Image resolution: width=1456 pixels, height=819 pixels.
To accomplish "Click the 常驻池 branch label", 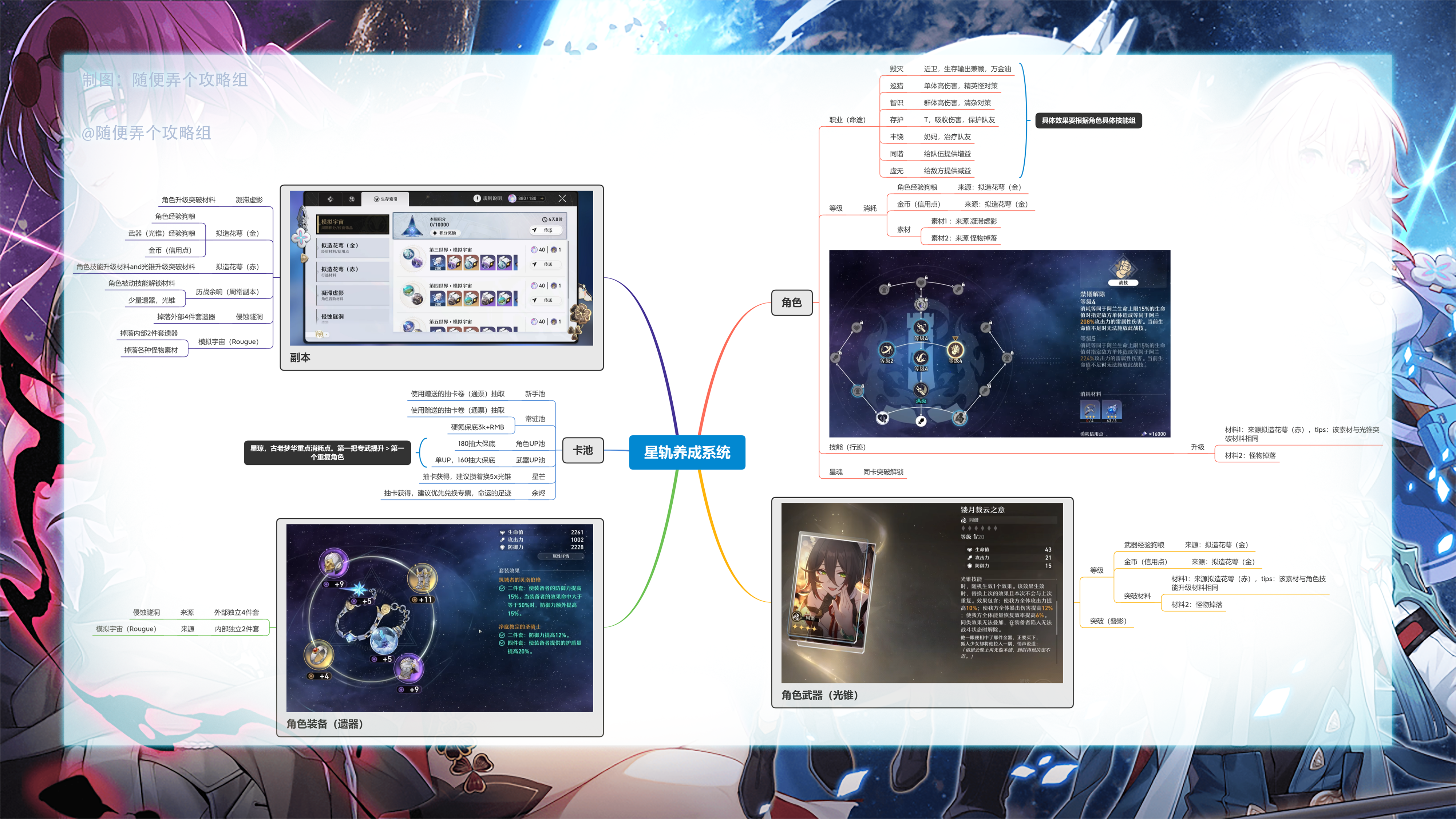I will [535, 419].
